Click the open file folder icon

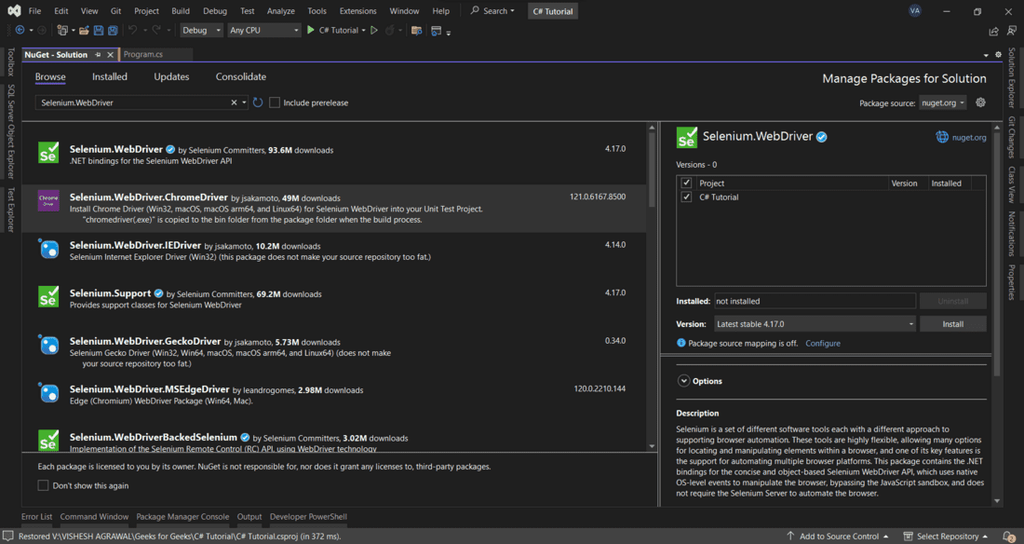point(84,30)
